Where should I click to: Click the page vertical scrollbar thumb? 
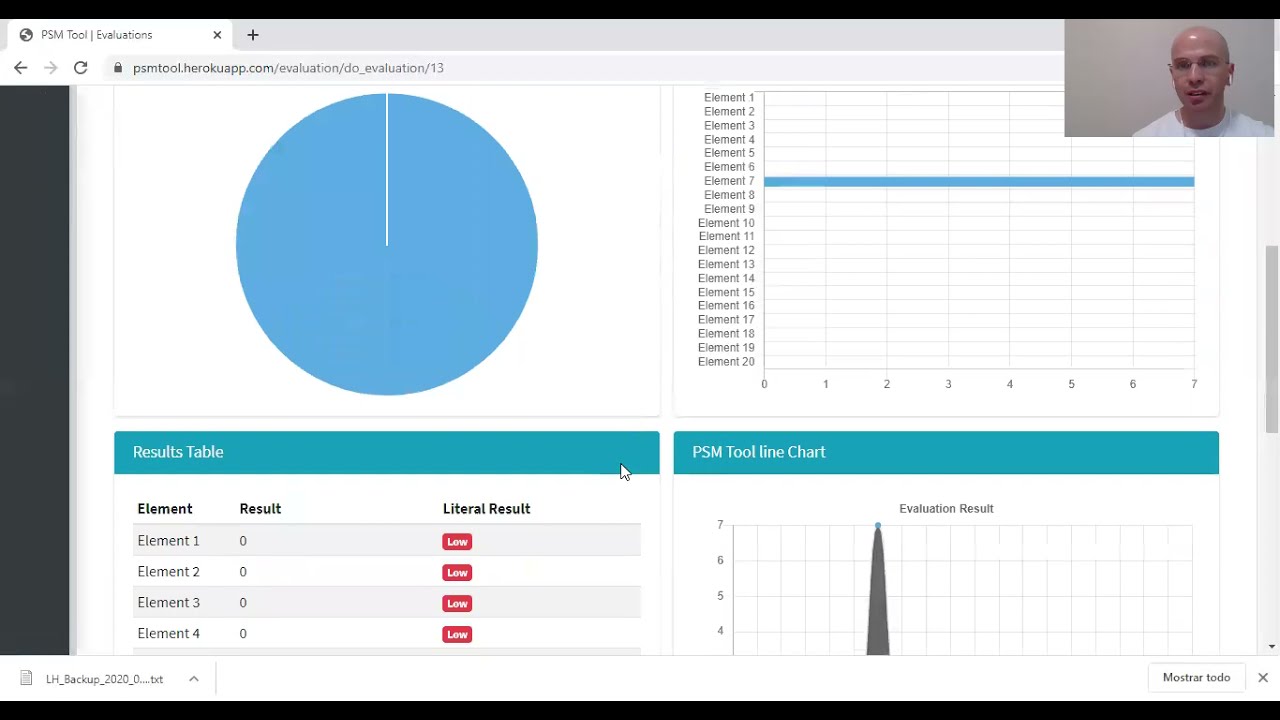[1272, 339]
